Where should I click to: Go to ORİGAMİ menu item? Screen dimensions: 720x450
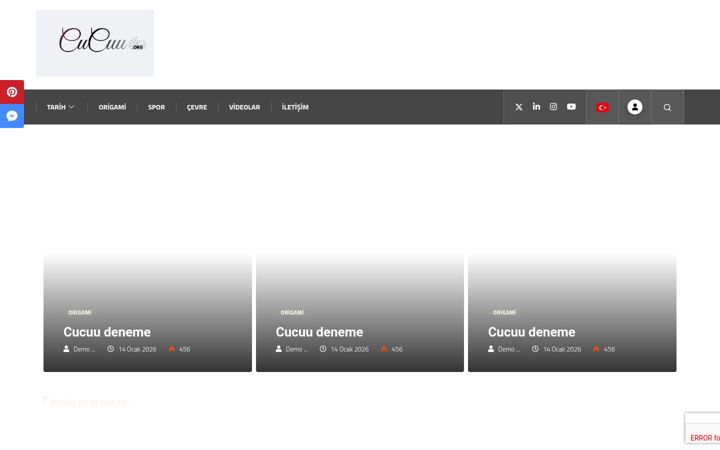click(112, 107)
